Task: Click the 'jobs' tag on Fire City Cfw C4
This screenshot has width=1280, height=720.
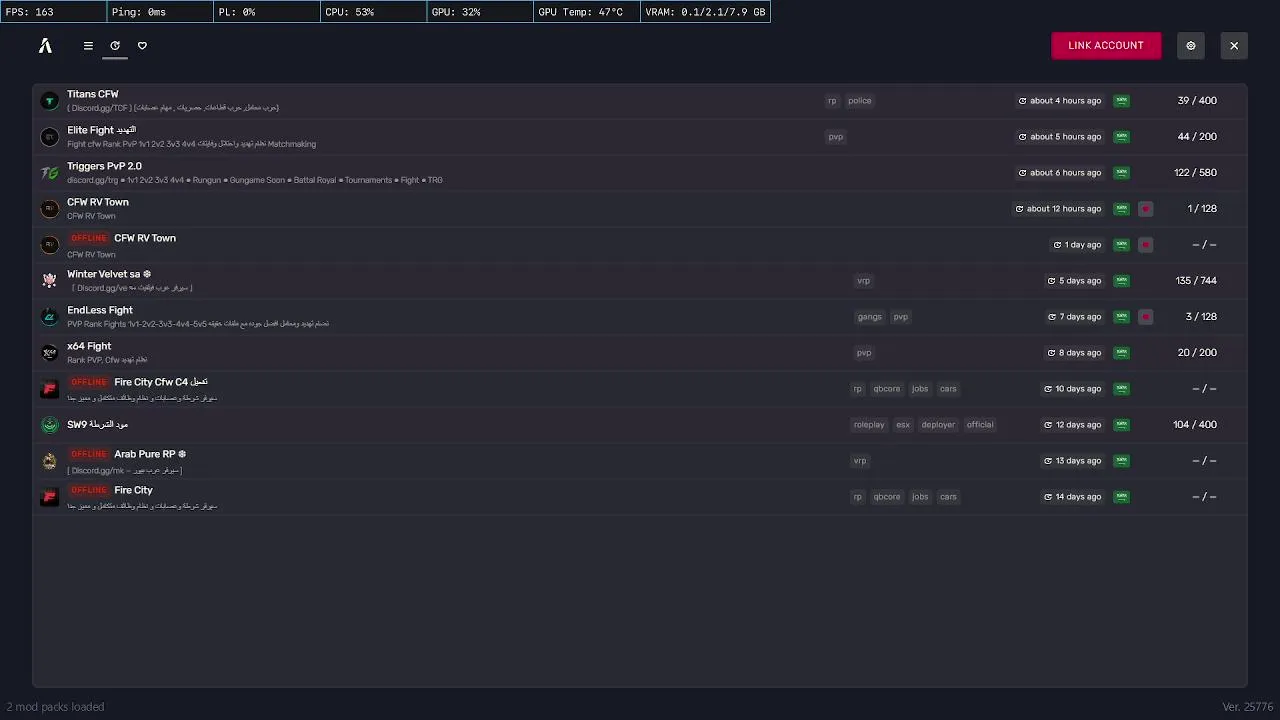Action: pos(920,389)
